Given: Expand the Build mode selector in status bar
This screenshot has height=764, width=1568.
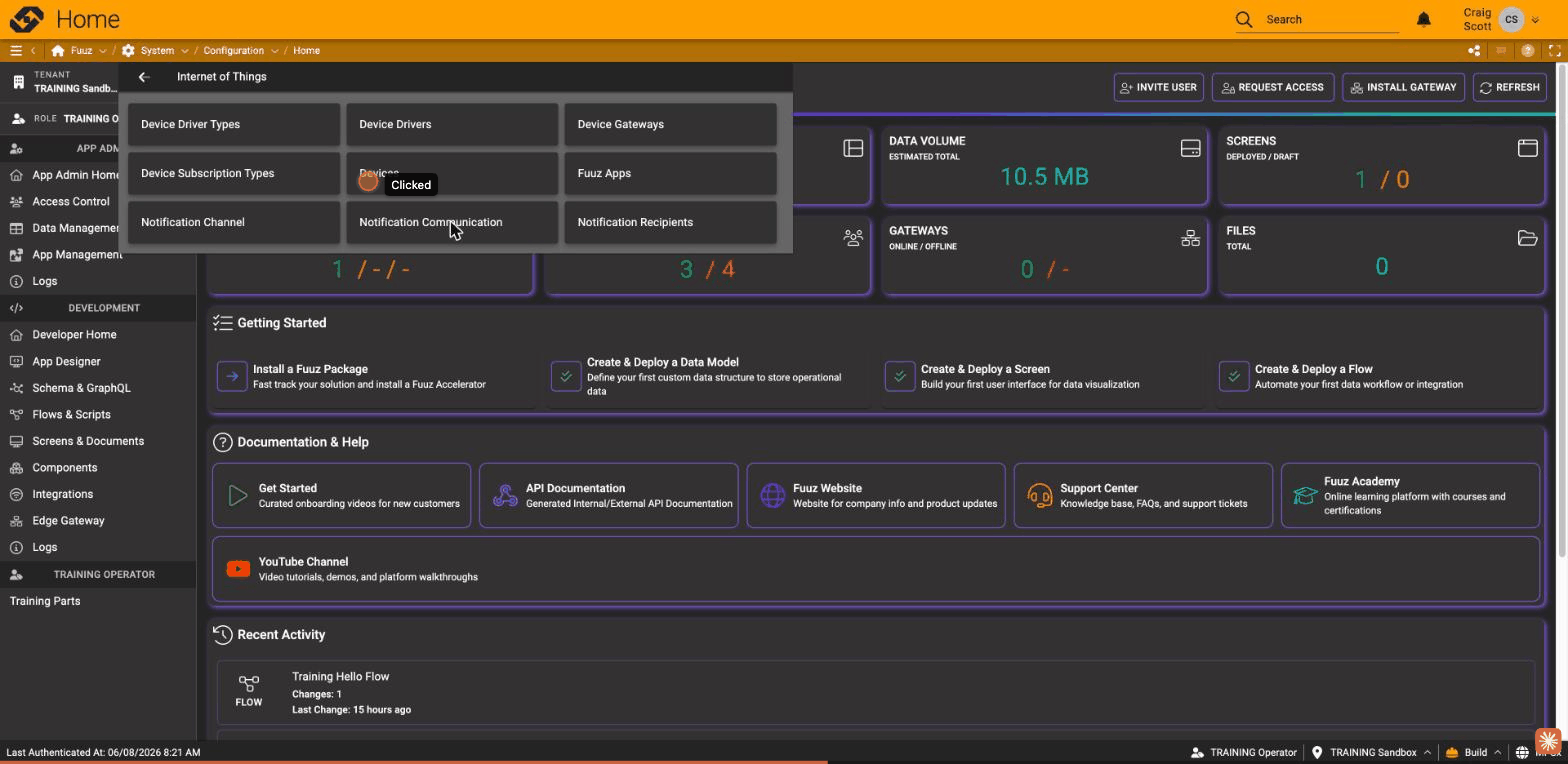Looking at the screenshot, I should tap(1497, 752).
